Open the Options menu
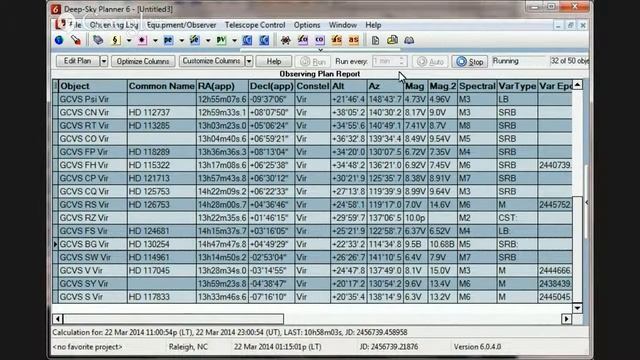 point(307,25)
